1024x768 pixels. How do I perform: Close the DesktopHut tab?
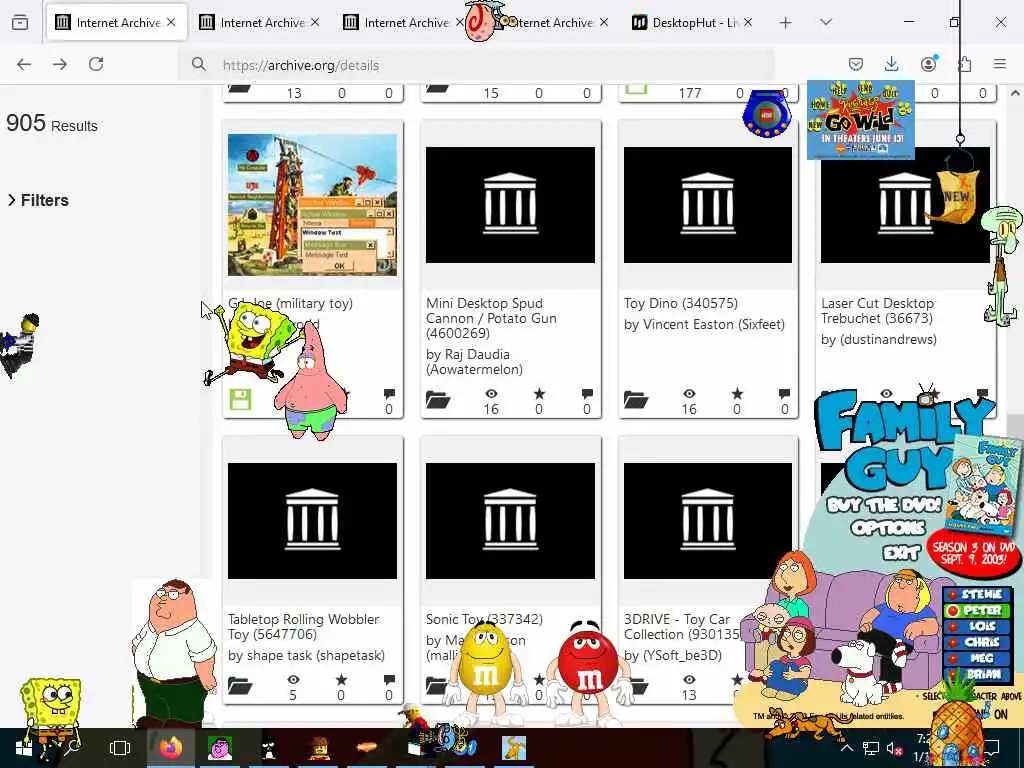click(748, 23)
